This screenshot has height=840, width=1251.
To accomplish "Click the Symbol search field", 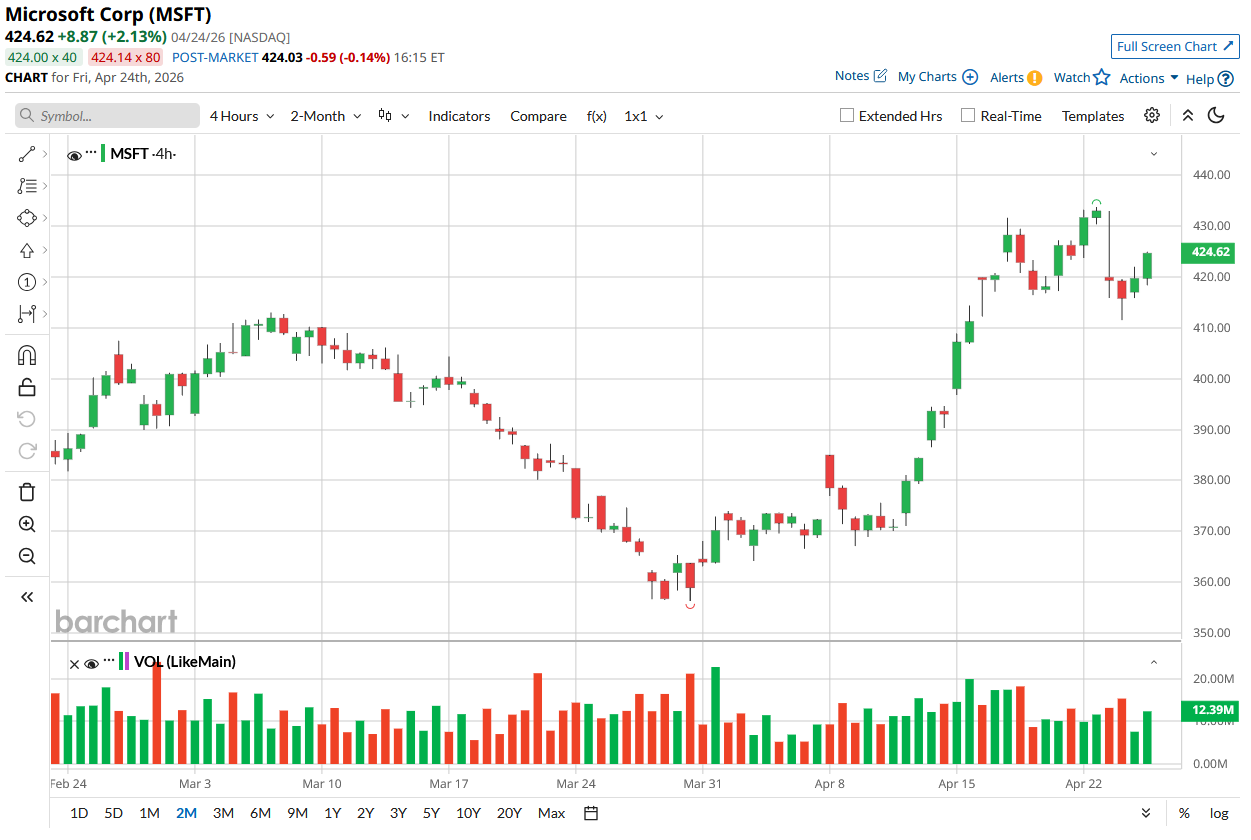I will coord(108,116).
